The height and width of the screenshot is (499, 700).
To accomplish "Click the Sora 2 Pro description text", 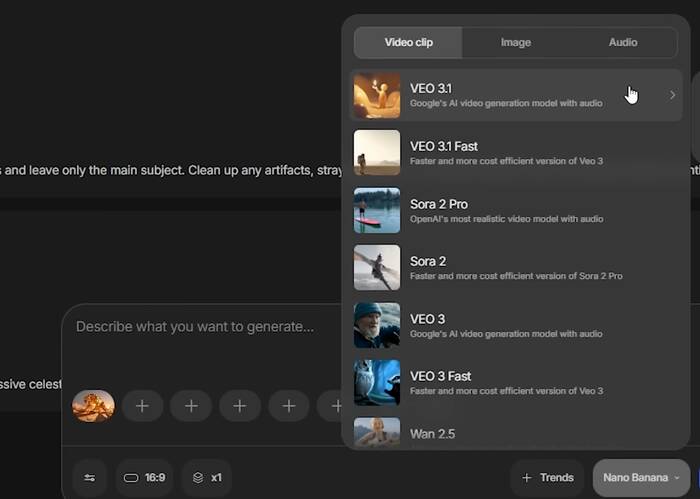I will pyautogui.click(x=507, y=219).
